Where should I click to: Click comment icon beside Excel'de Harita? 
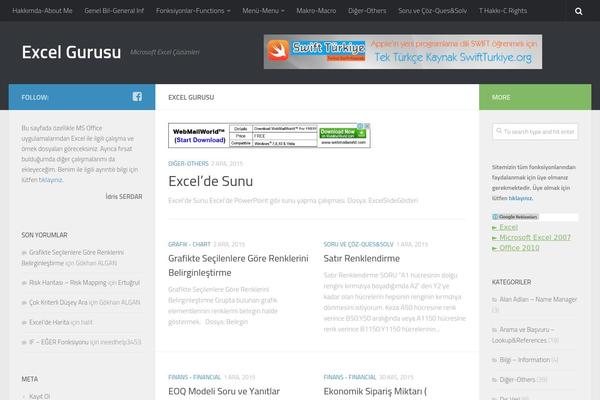pos(24,323)
